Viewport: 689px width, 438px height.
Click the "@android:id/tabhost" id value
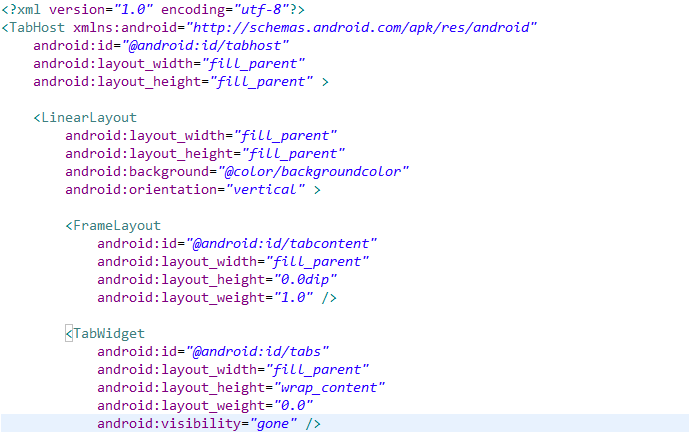(206, 45)
